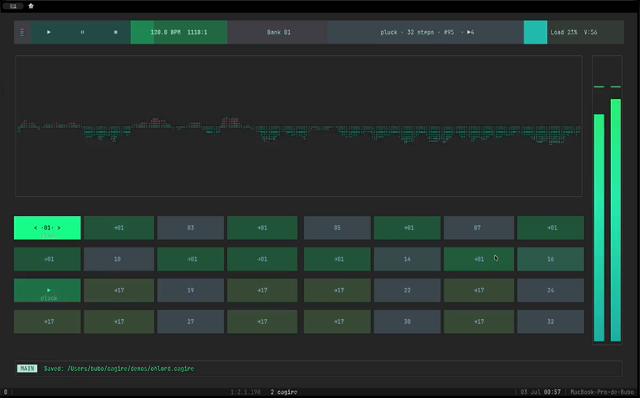Switch to the 2 cagire terminal tab

click(284, 392)
